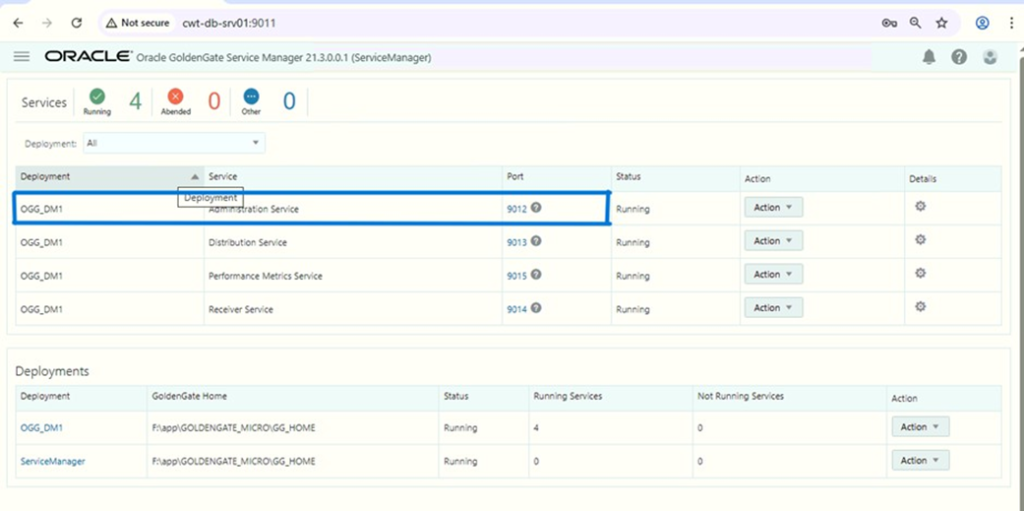Expand Action dropdown for Receiver Service

click(x=773, y=308)
